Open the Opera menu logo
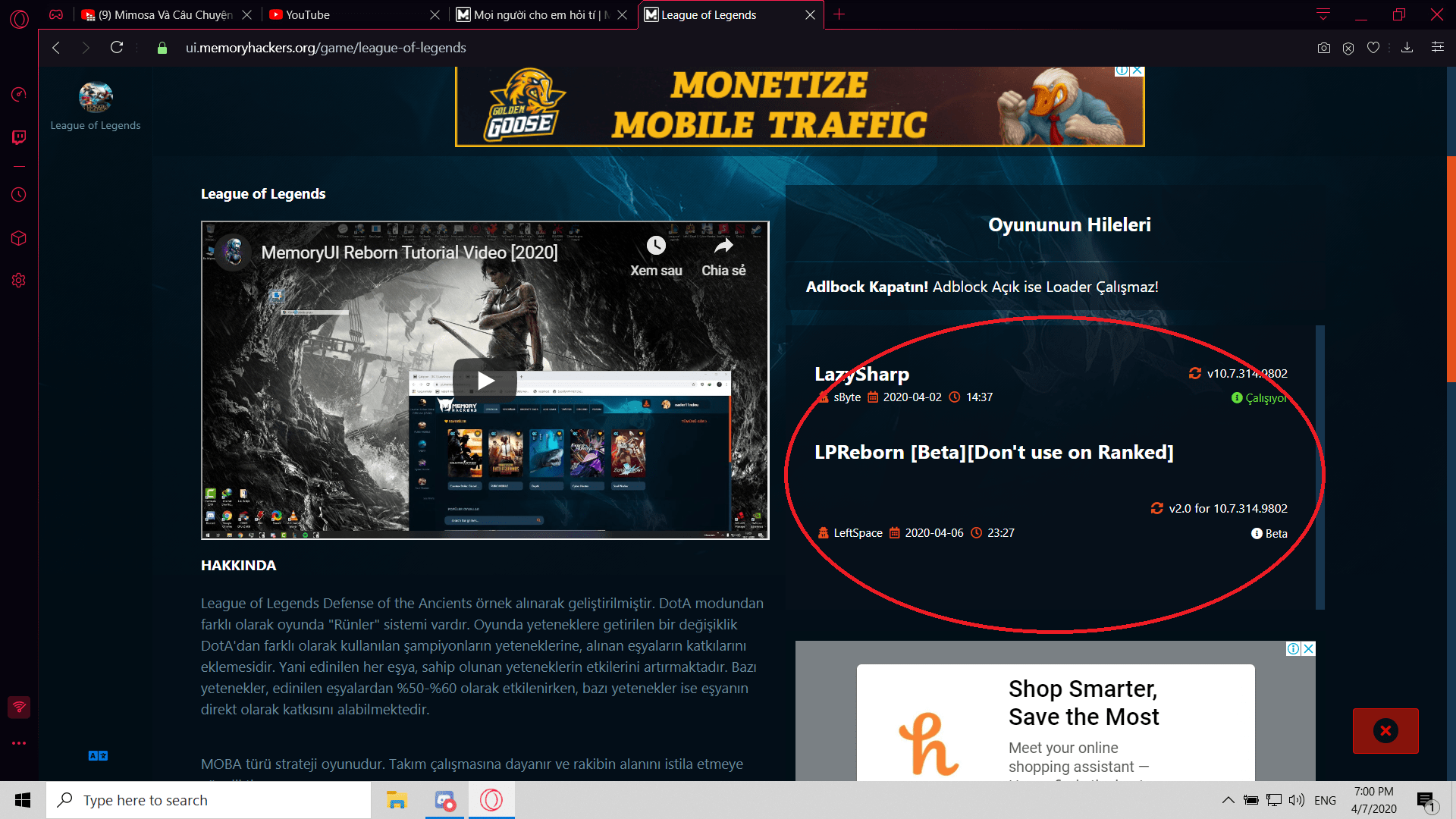The image size is (1456, 819). 20,19
